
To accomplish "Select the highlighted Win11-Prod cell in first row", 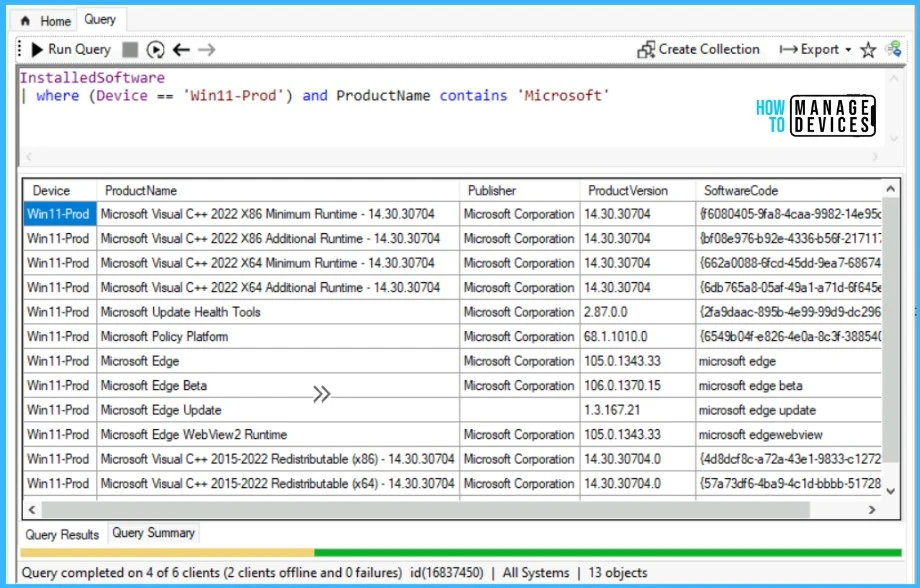I will coord(60,214).
